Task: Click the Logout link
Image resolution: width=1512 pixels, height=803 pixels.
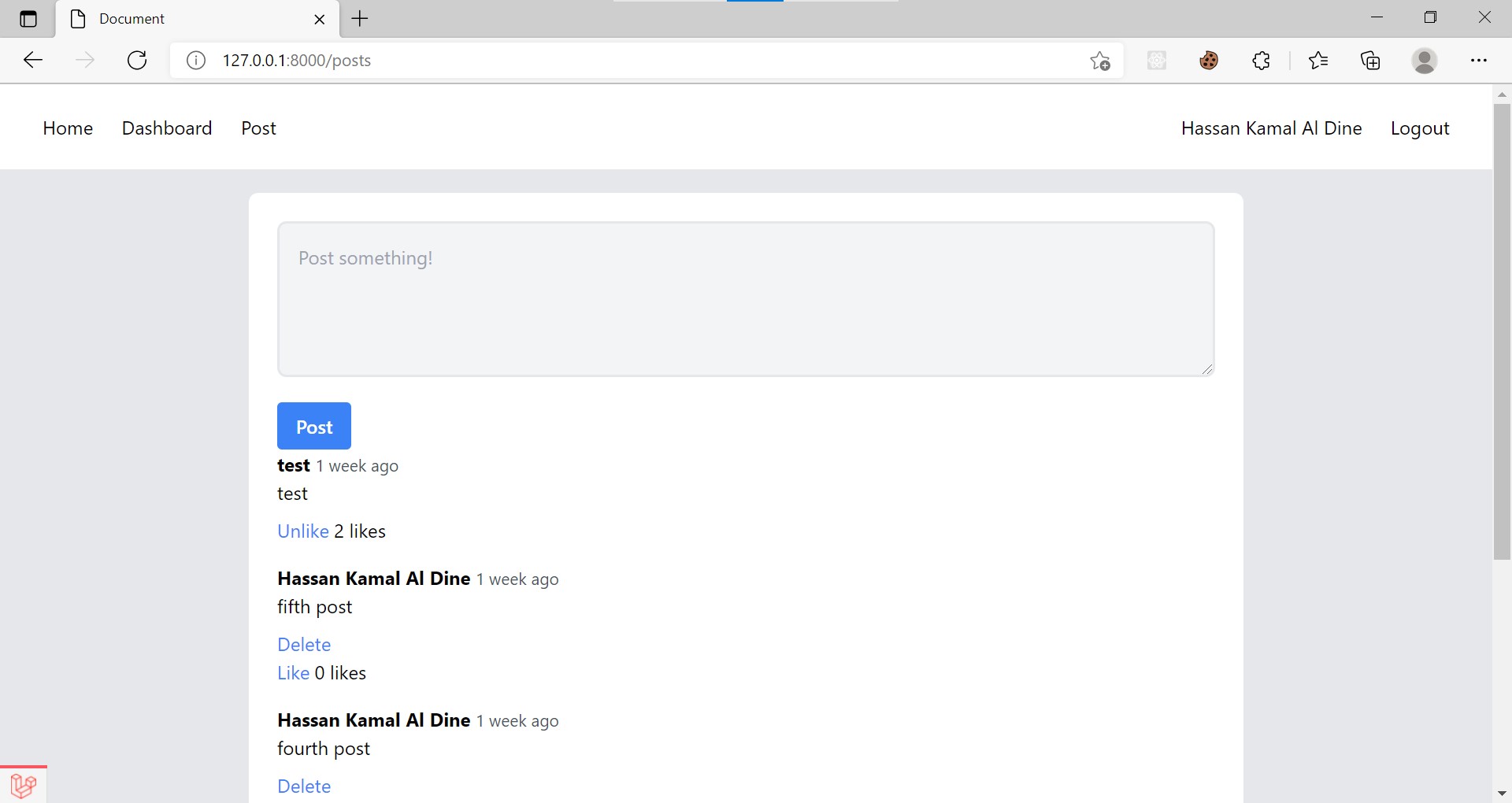Action: click(x=1420, y=128)
